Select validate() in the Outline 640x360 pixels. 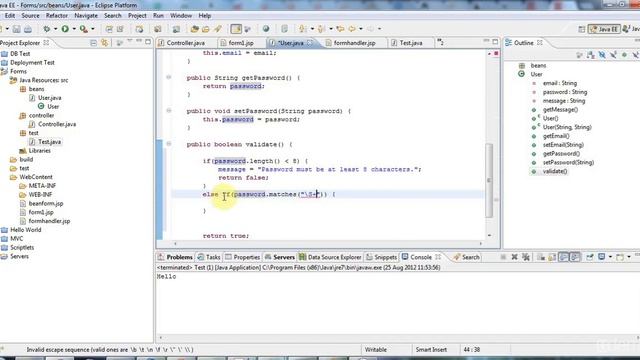click(x=555, y=171)
